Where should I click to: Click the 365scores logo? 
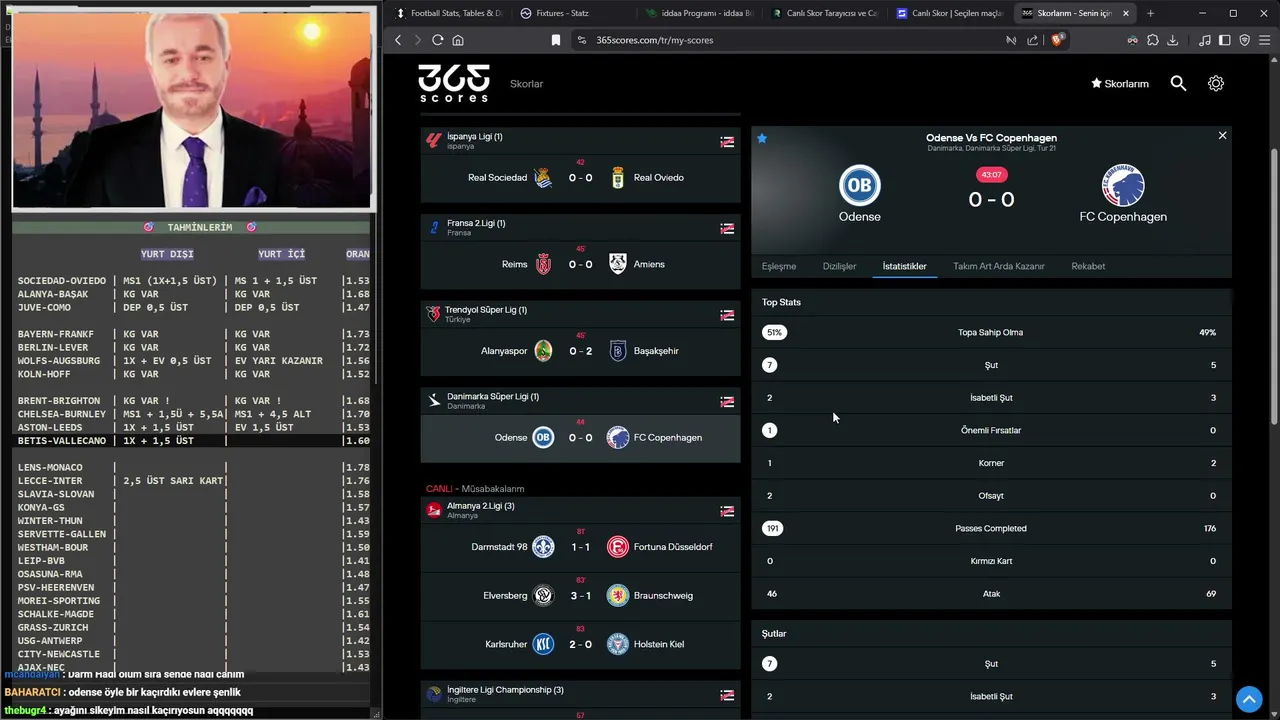(454, 83)
